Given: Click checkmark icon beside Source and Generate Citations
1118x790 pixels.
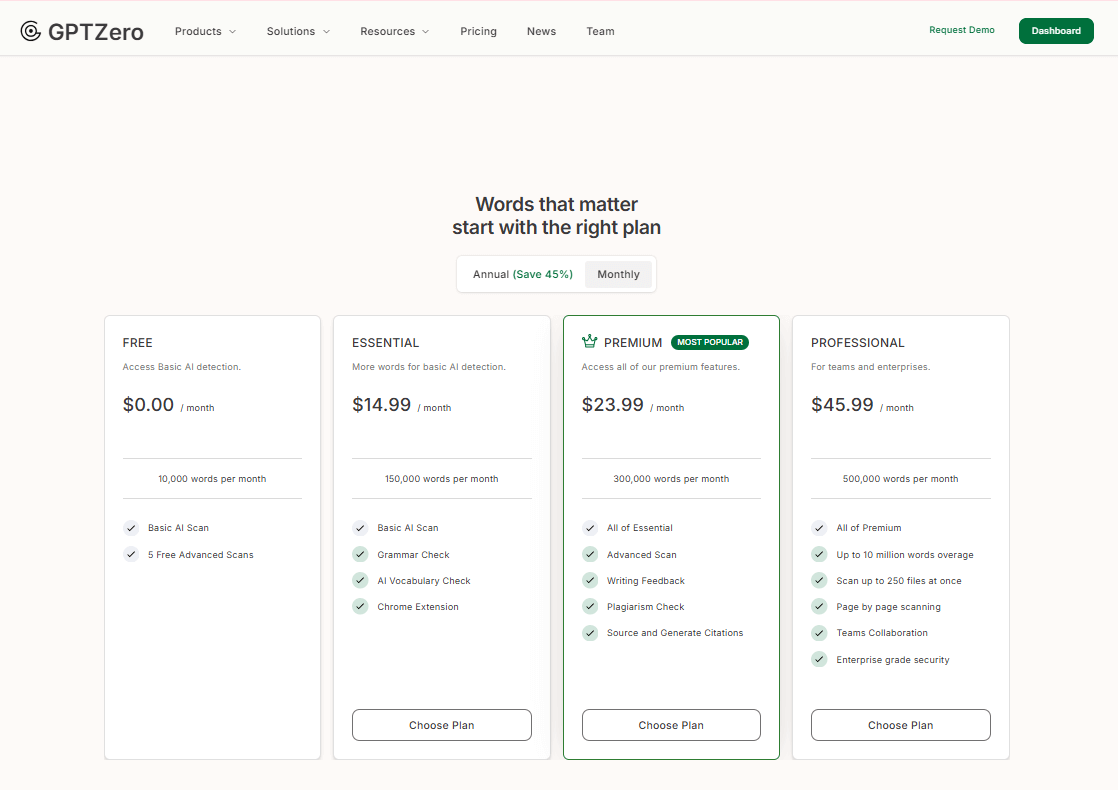Looking at the screenshot, I should (x=590, y=633).
